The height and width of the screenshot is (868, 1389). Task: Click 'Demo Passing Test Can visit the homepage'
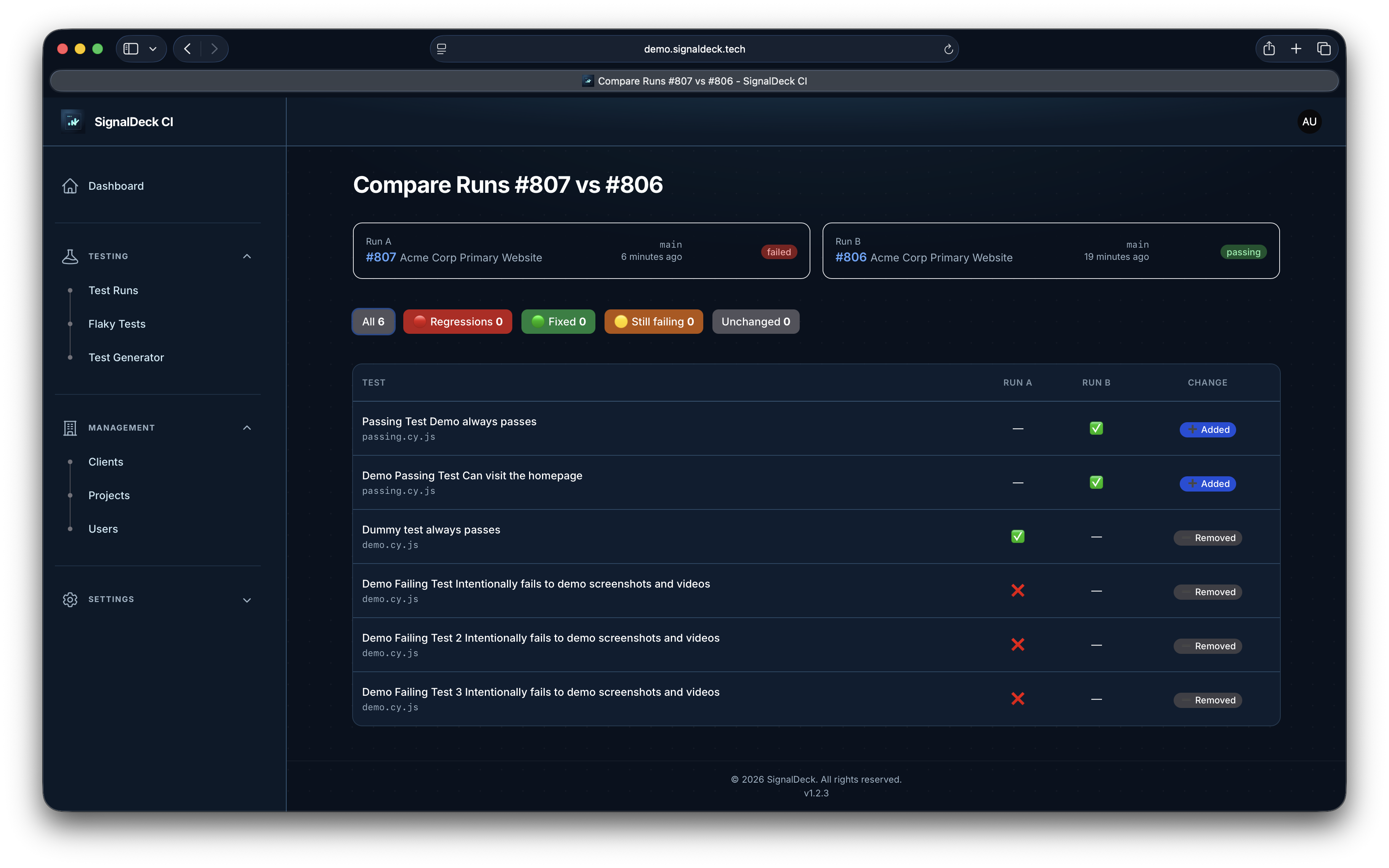click(x=472, y=475)
